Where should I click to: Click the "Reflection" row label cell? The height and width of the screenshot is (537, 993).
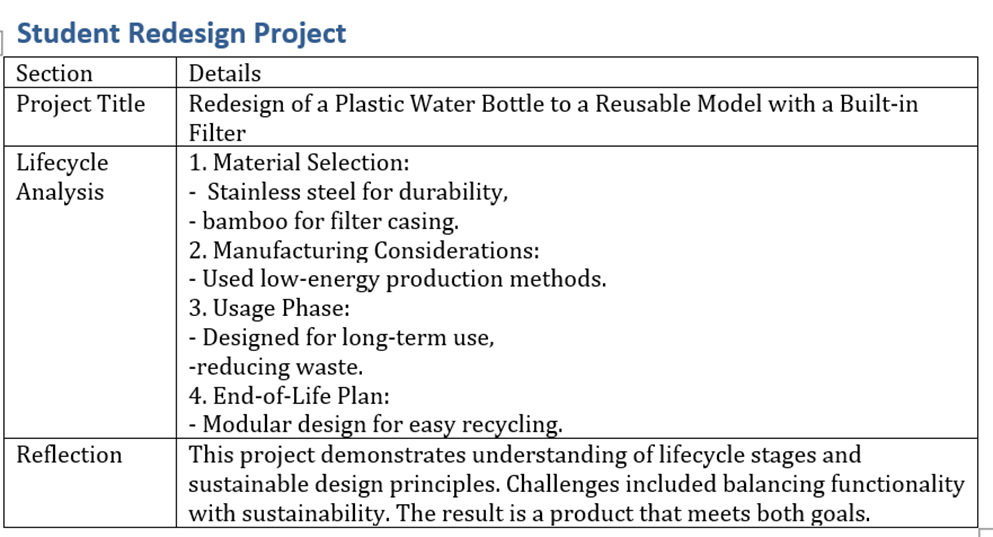69,455
